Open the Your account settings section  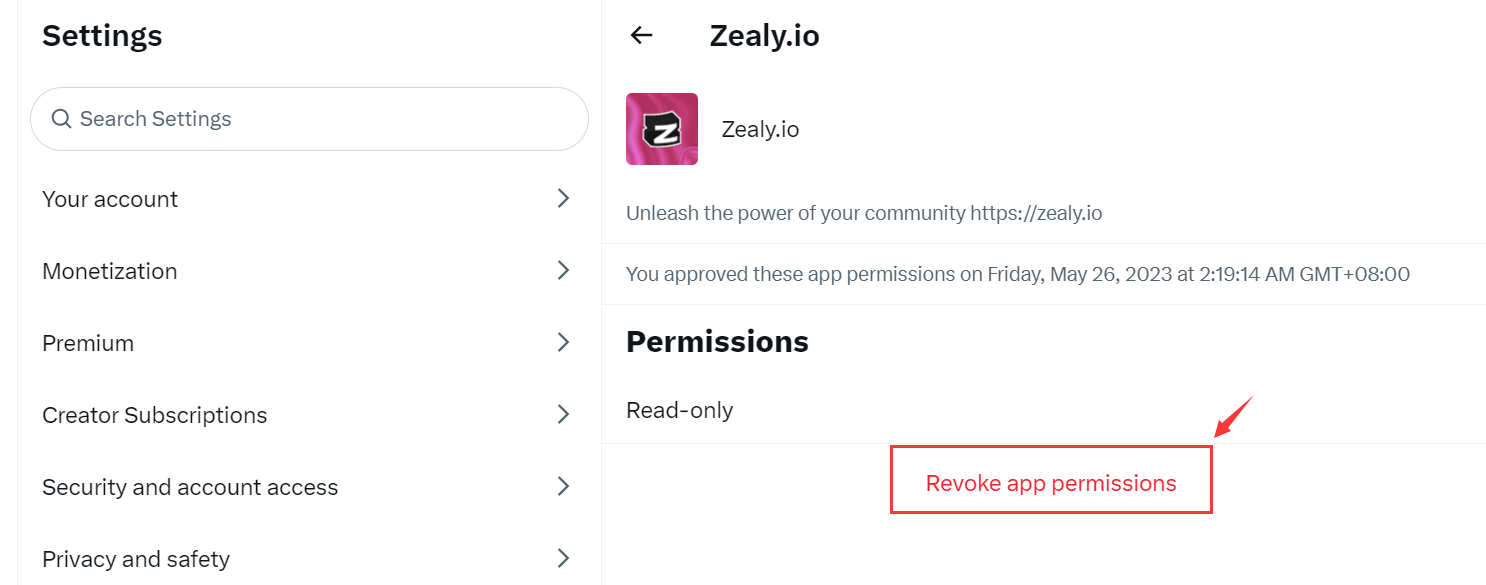click(x=110, y=199)
